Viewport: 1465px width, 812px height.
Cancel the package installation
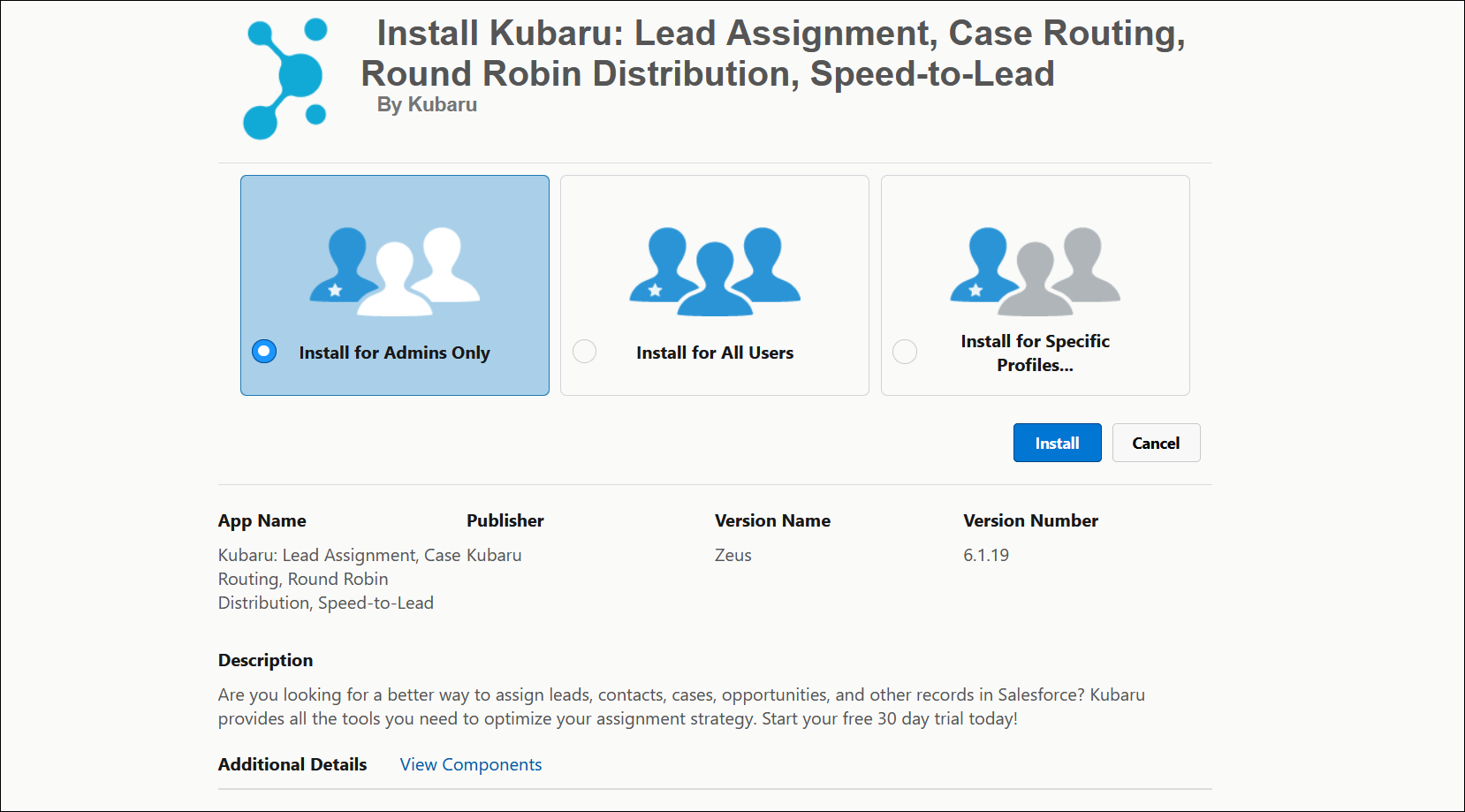[x=1156, y=443]
